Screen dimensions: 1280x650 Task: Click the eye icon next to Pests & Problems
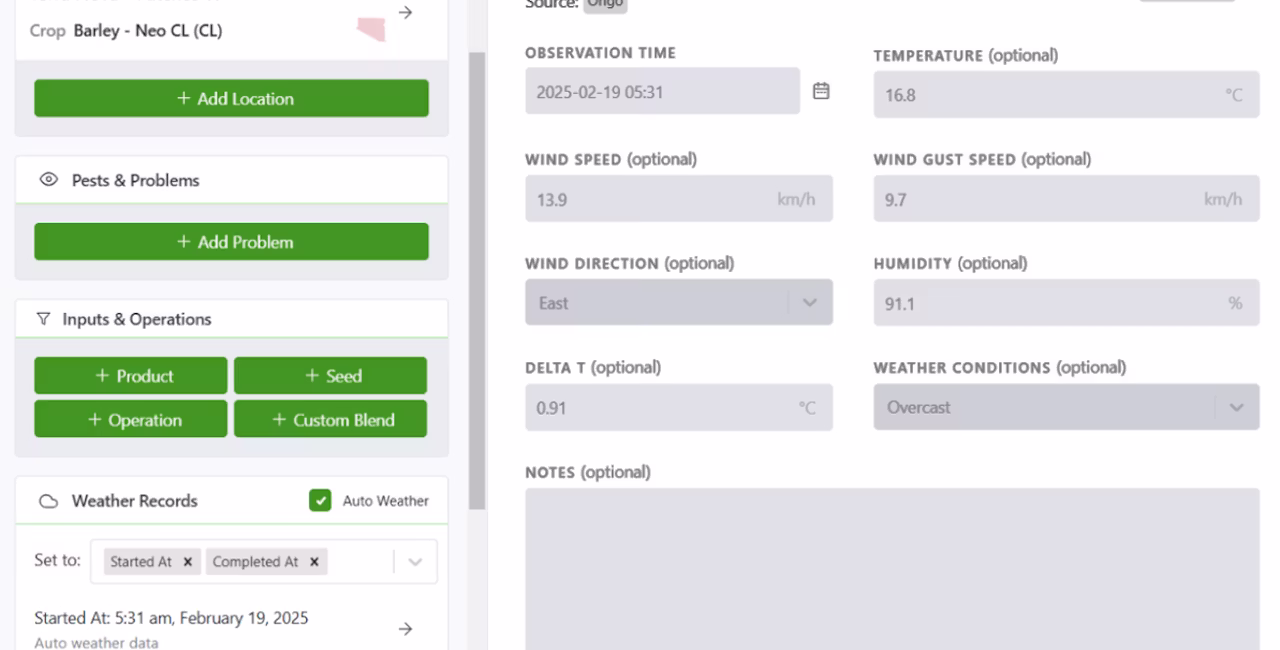pos(48,181)
